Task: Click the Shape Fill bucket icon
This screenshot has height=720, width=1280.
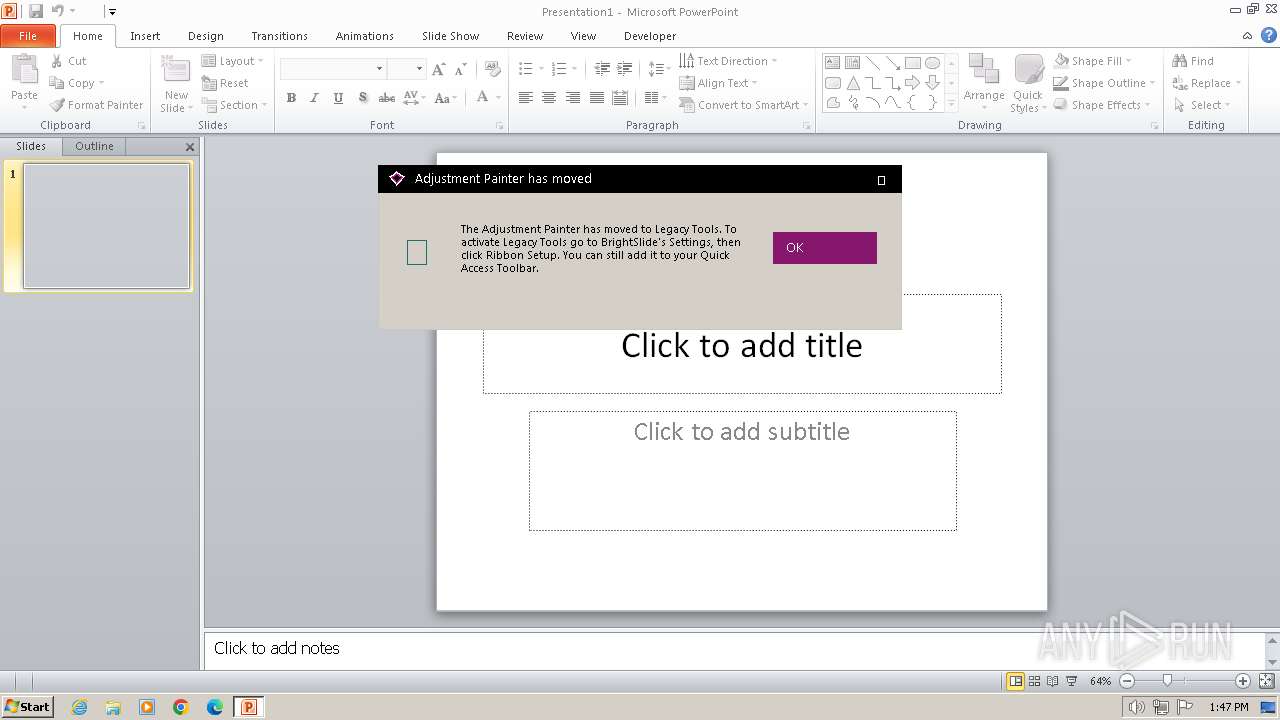Action: (1061, 61)
